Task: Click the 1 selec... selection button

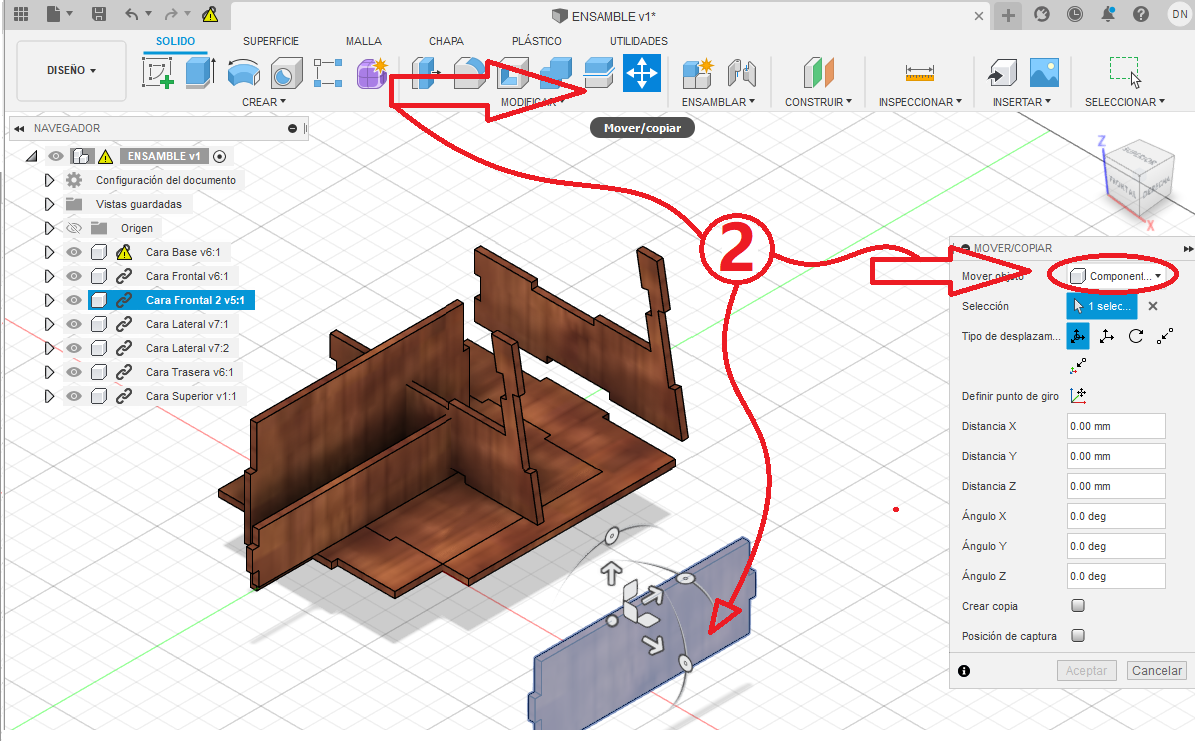Action: coord(1102,306)
